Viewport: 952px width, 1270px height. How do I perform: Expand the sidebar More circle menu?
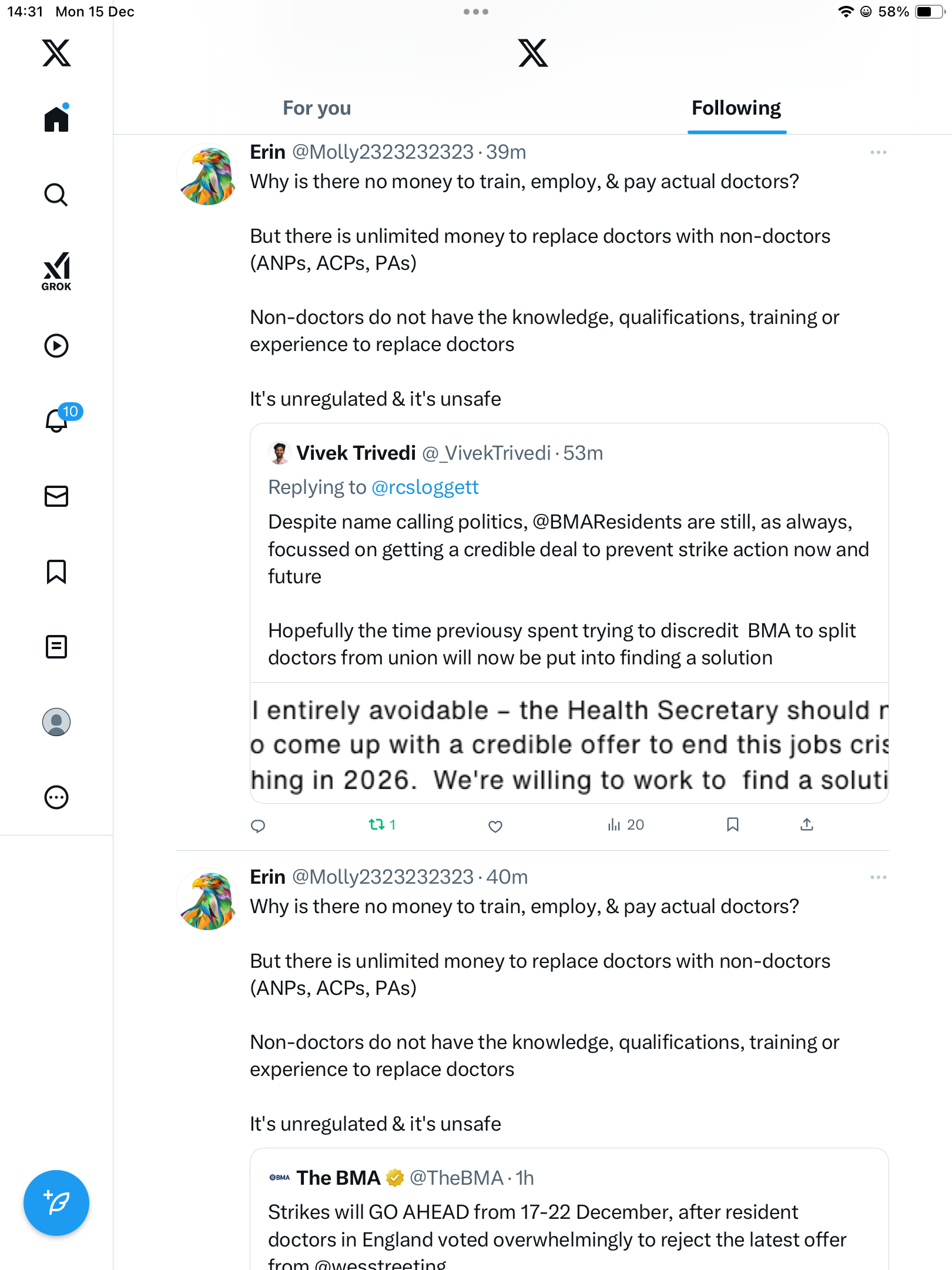(56, 797)
